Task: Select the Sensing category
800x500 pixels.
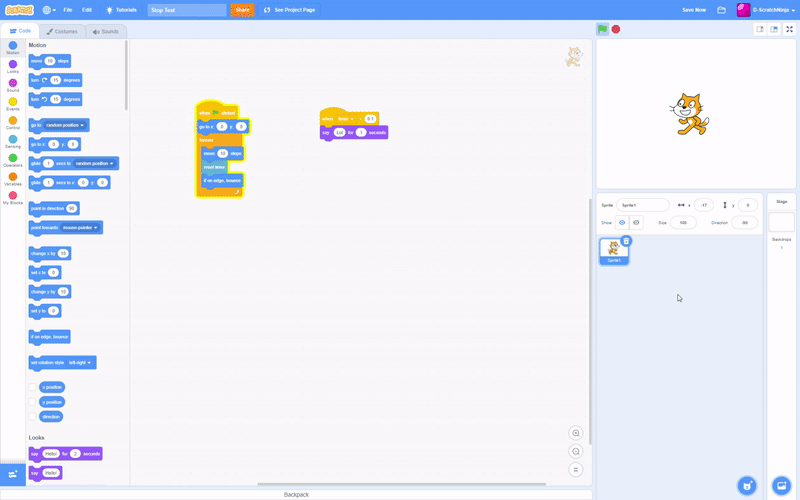Action: [x=13, y=141]
